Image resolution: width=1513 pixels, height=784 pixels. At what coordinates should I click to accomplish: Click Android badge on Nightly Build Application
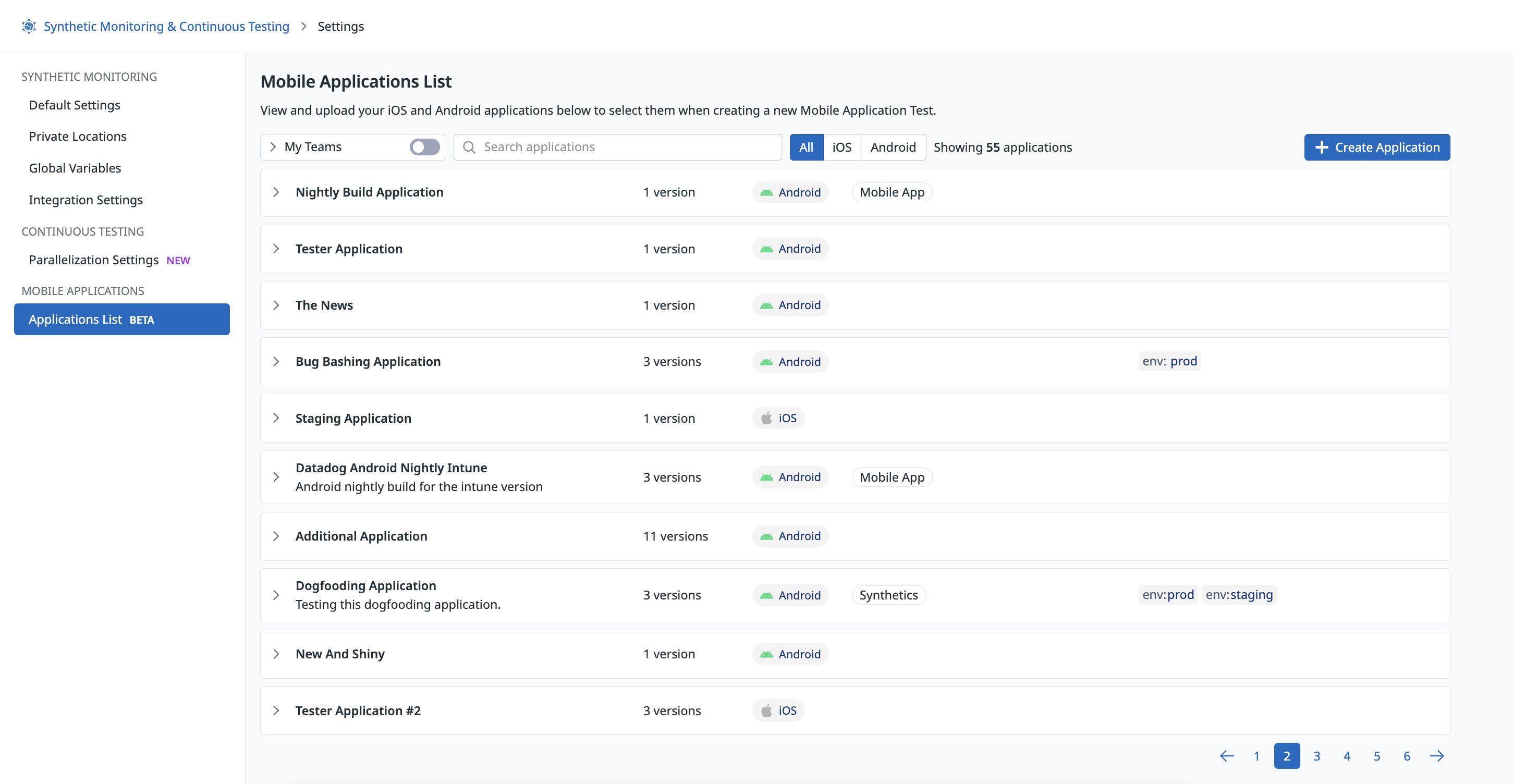790,192
